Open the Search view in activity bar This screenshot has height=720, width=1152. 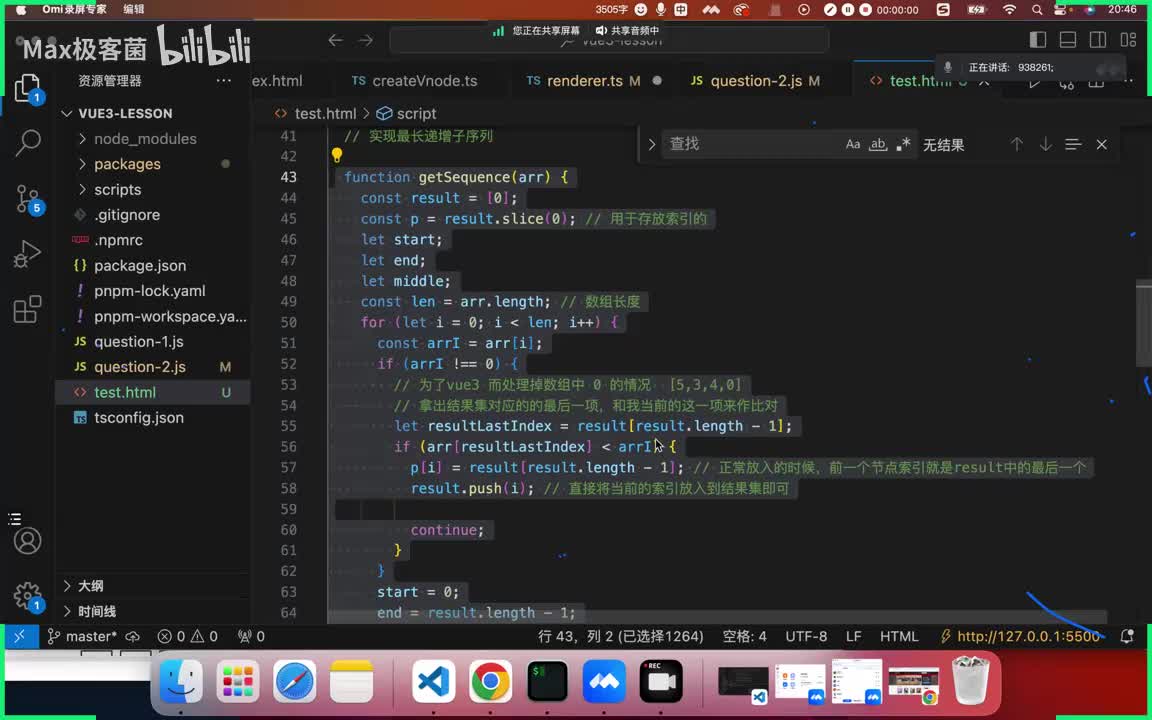point(28,143)
